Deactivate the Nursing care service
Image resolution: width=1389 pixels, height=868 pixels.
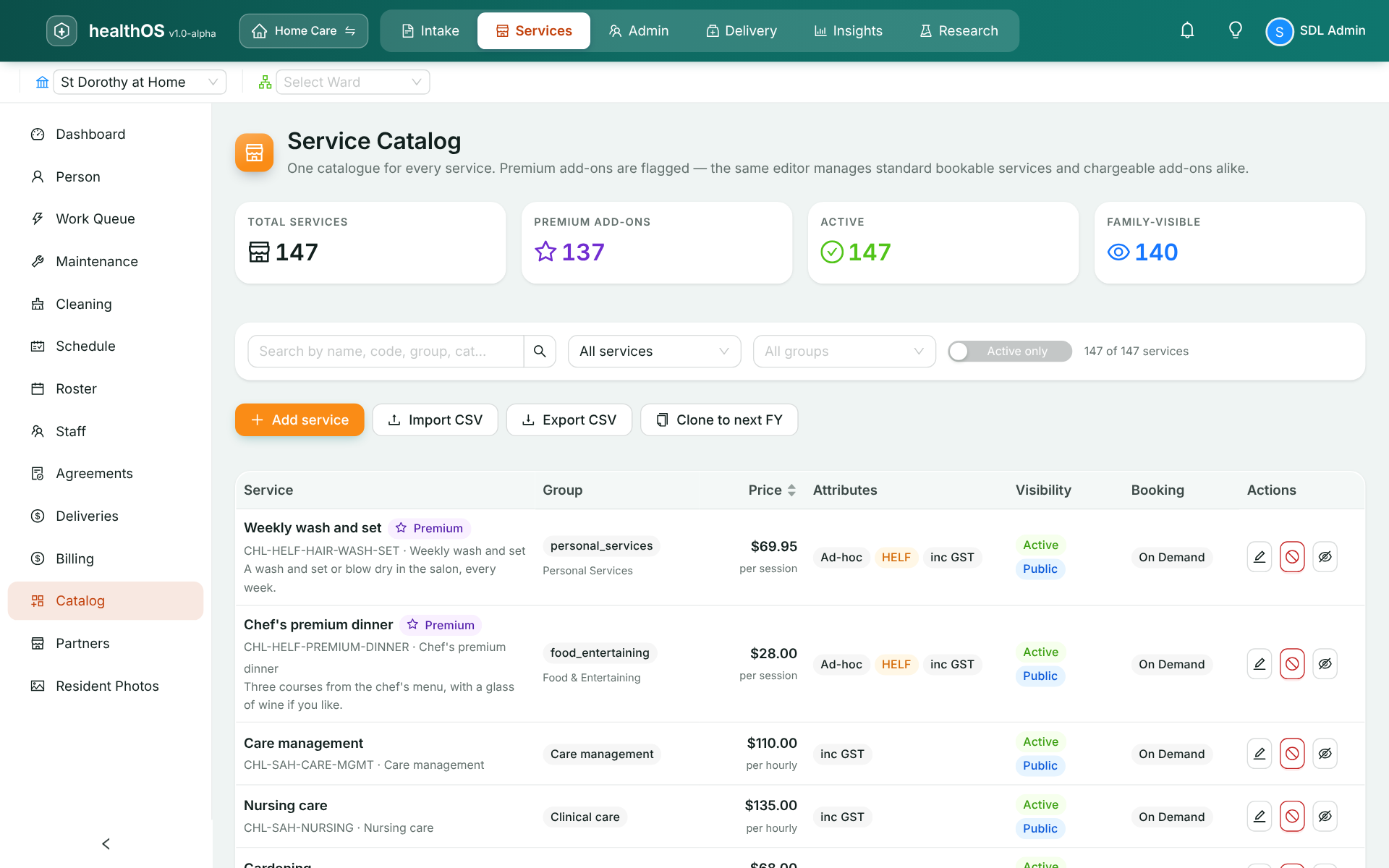(x=1292, y=816)
